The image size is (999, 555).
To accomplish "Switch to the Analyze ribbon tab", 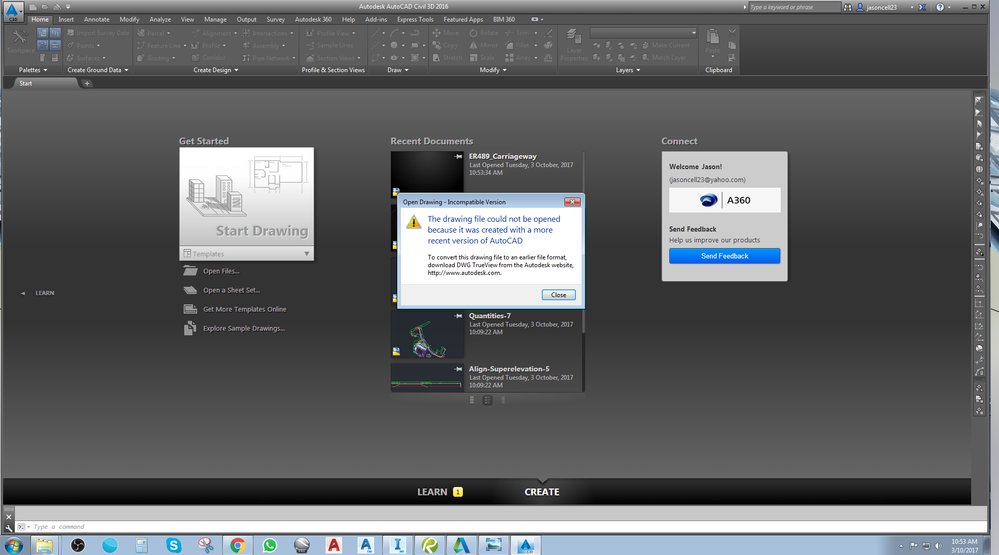I will point(160,19).
